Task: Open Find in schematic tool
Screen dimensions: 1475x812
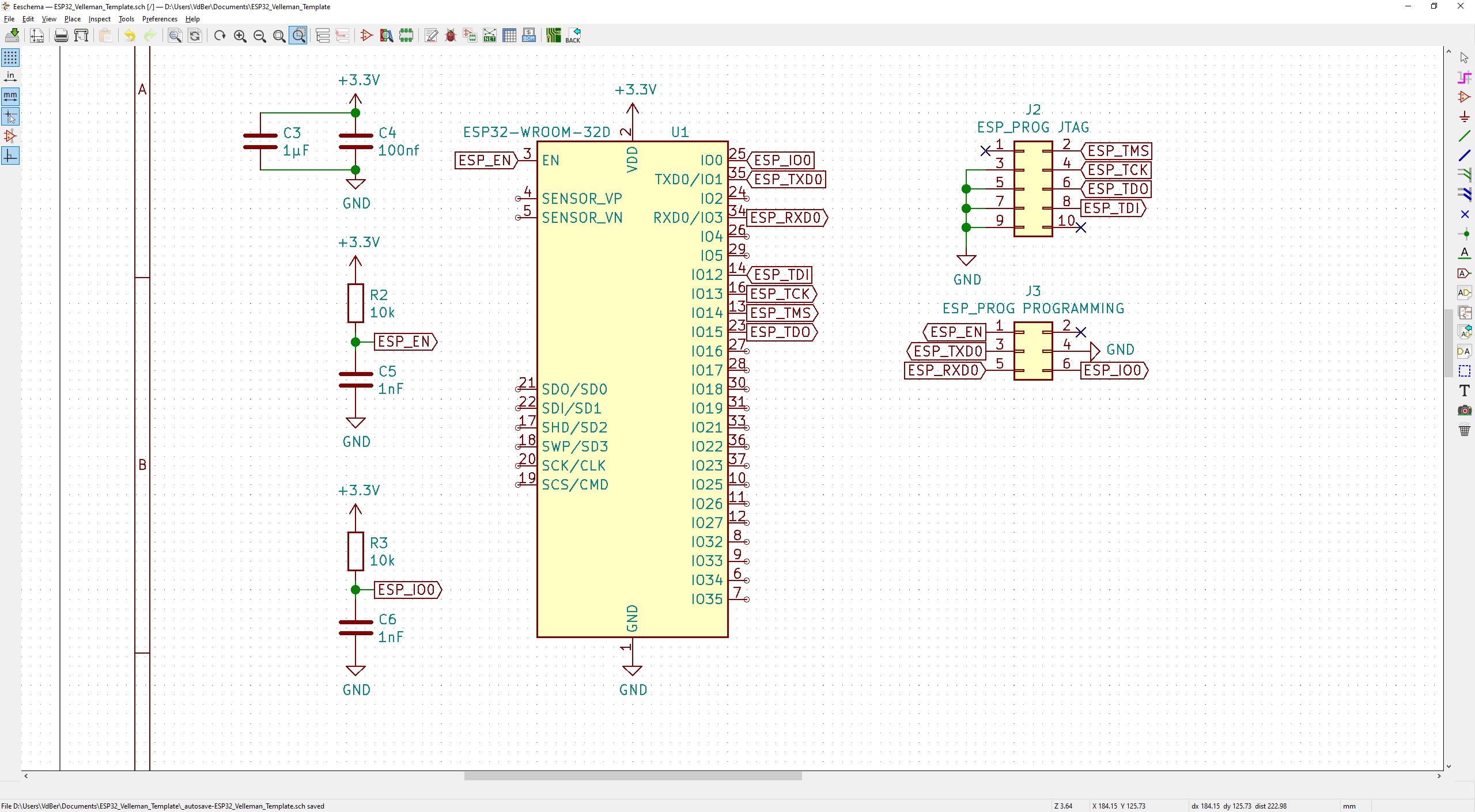Action: pyautogui.click(x=175, y=36)
